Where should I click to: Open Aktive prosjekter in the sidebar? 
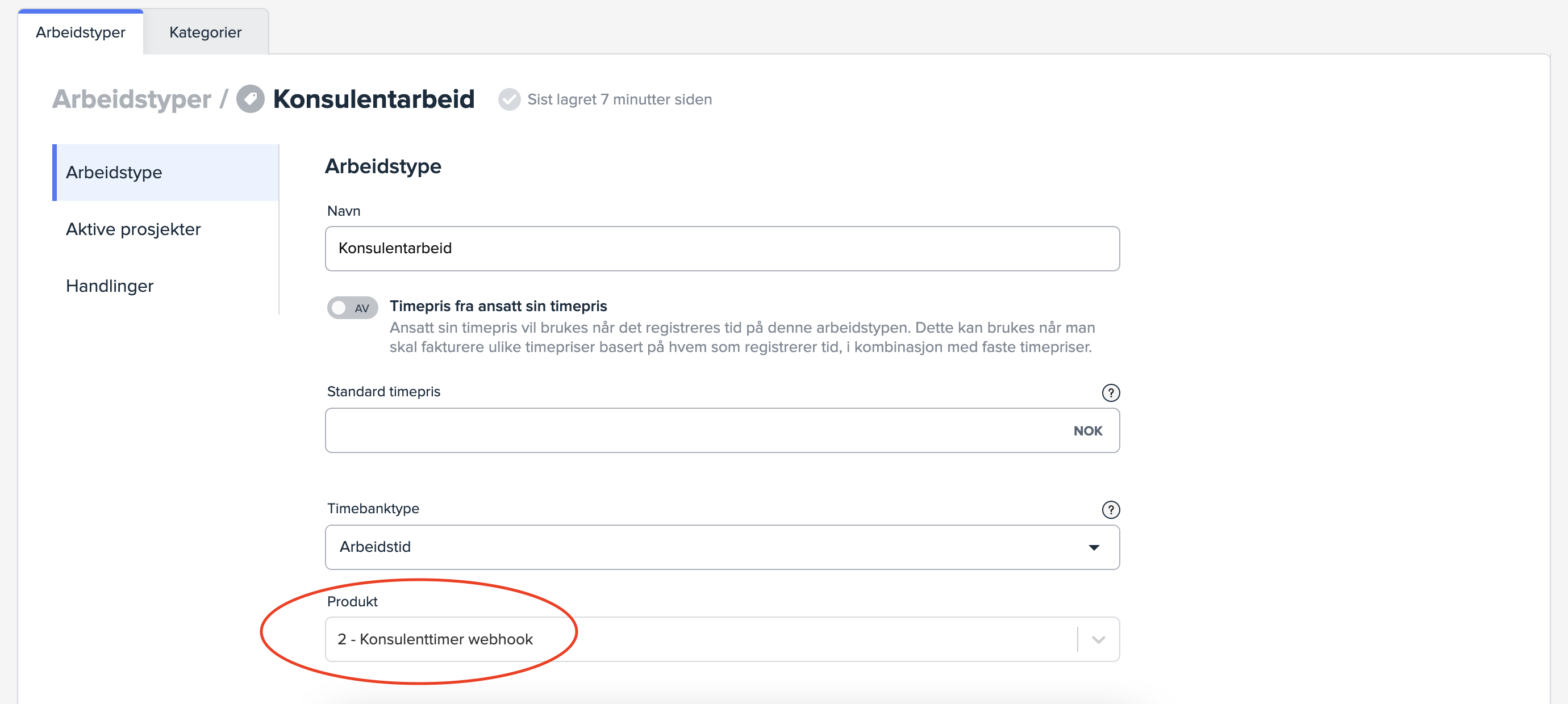[134, 229]
